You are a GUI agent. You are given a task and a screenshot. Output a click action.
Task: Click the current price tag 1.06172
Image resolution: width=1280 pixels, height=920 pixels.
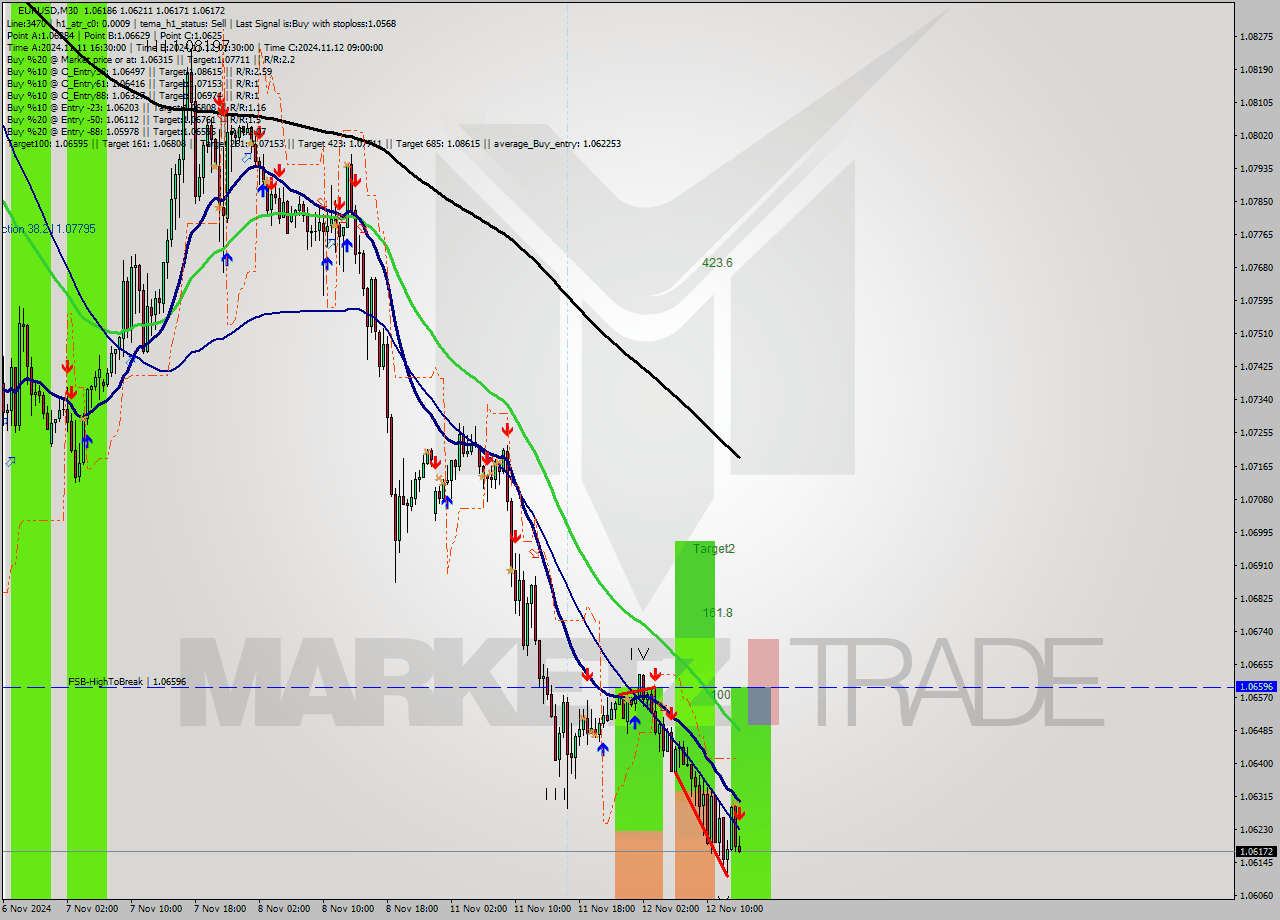pyautogui.click(x=1256, y=851)
